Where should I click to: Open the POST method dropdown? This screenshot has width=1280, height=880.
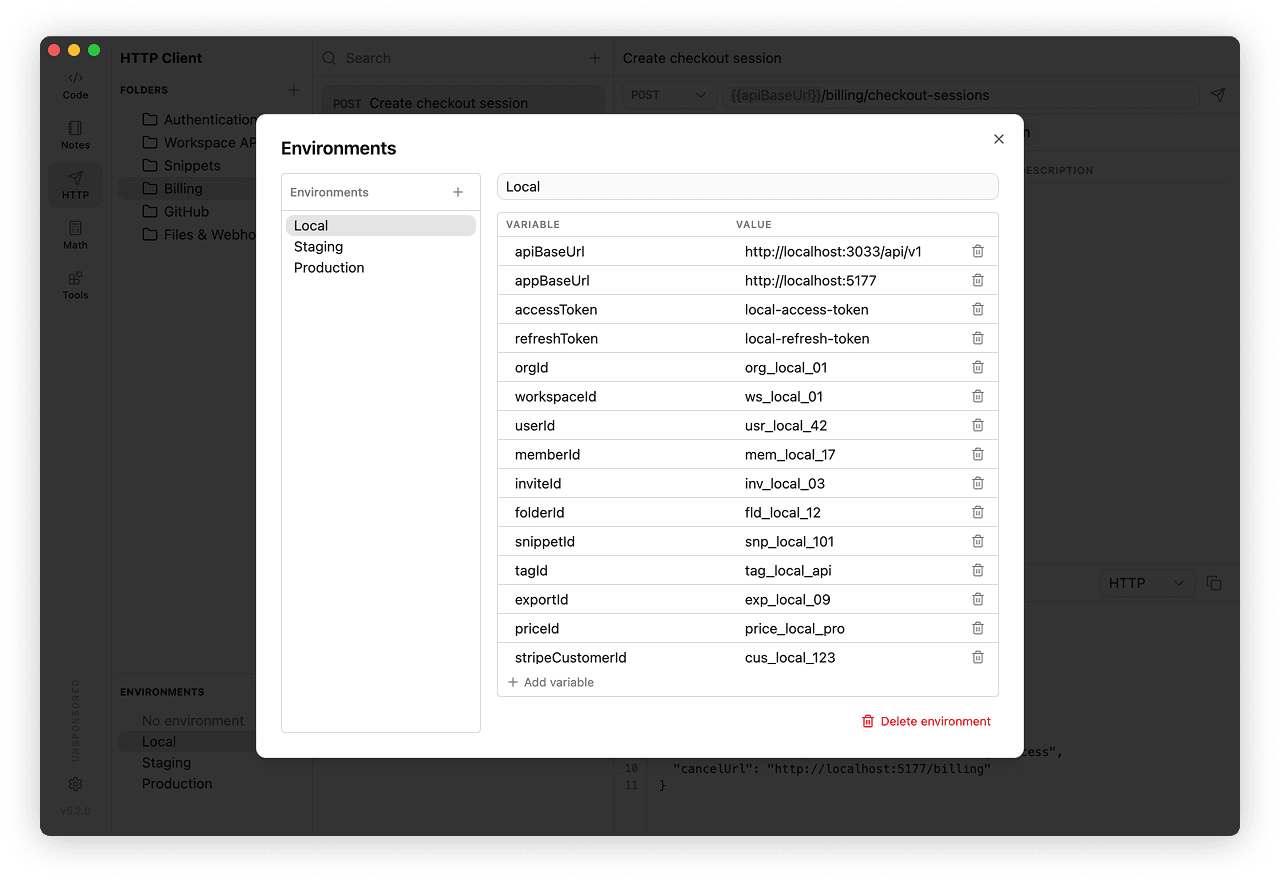pyautogui.click(x=669, y=95)
